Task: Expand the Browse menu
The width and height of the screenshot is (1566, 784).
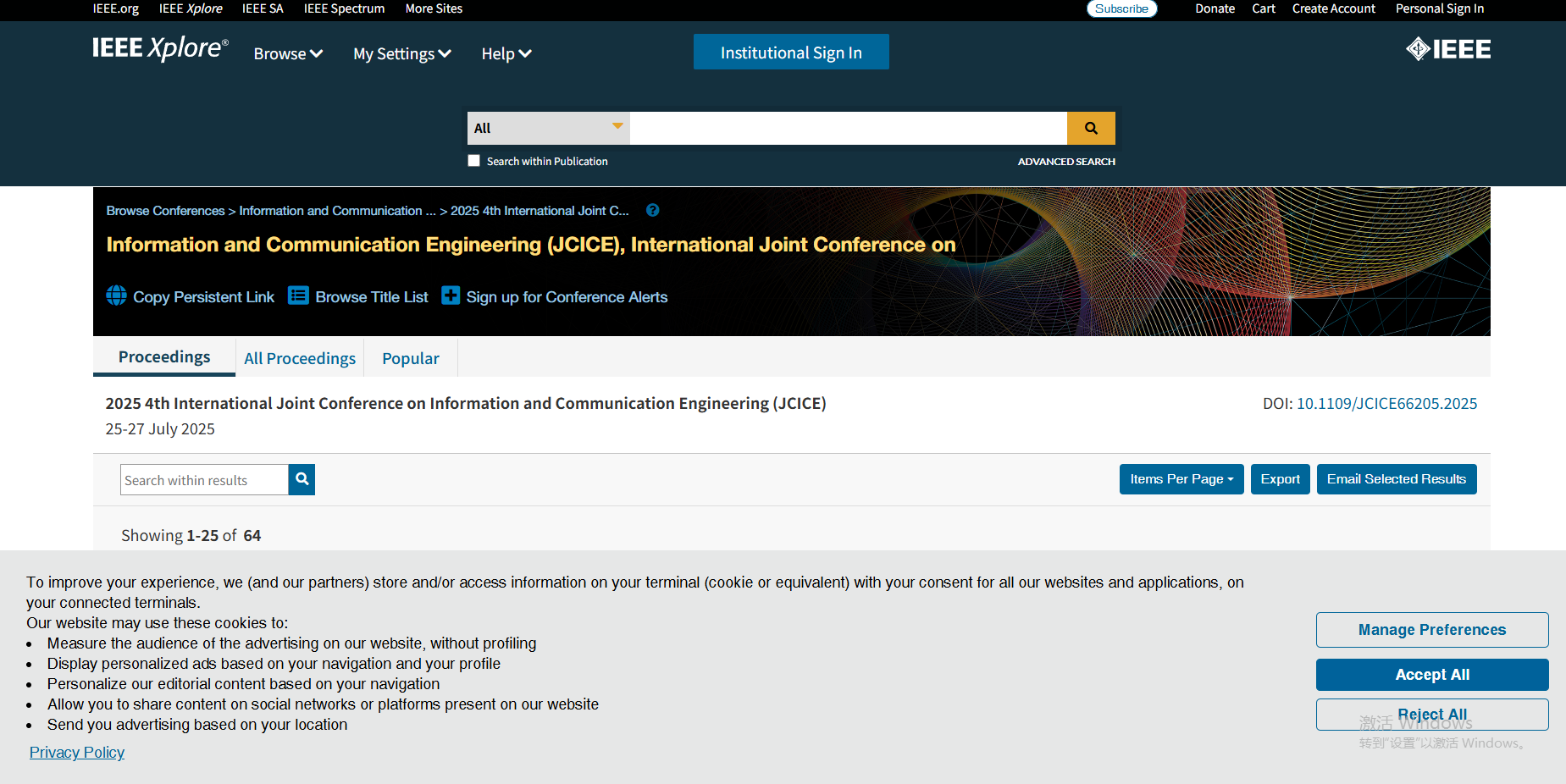Action: pos(288,54)
